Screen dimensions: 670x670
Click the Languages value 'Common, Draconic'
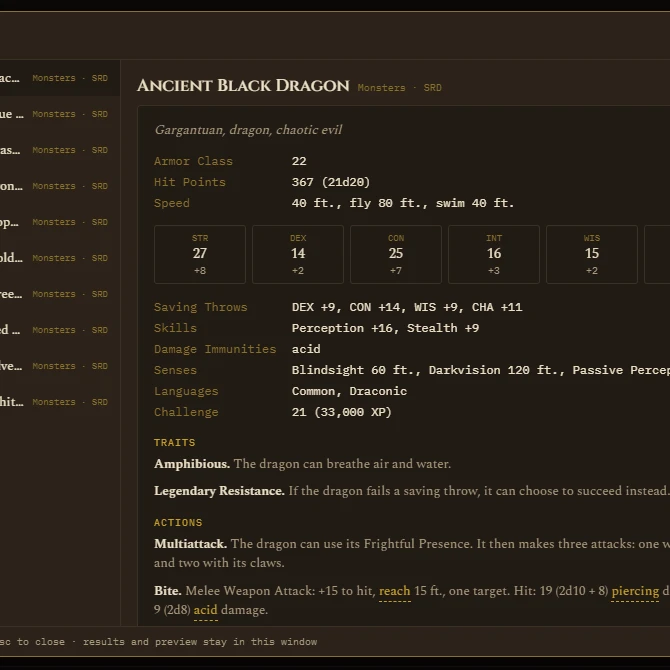(349, 391)
